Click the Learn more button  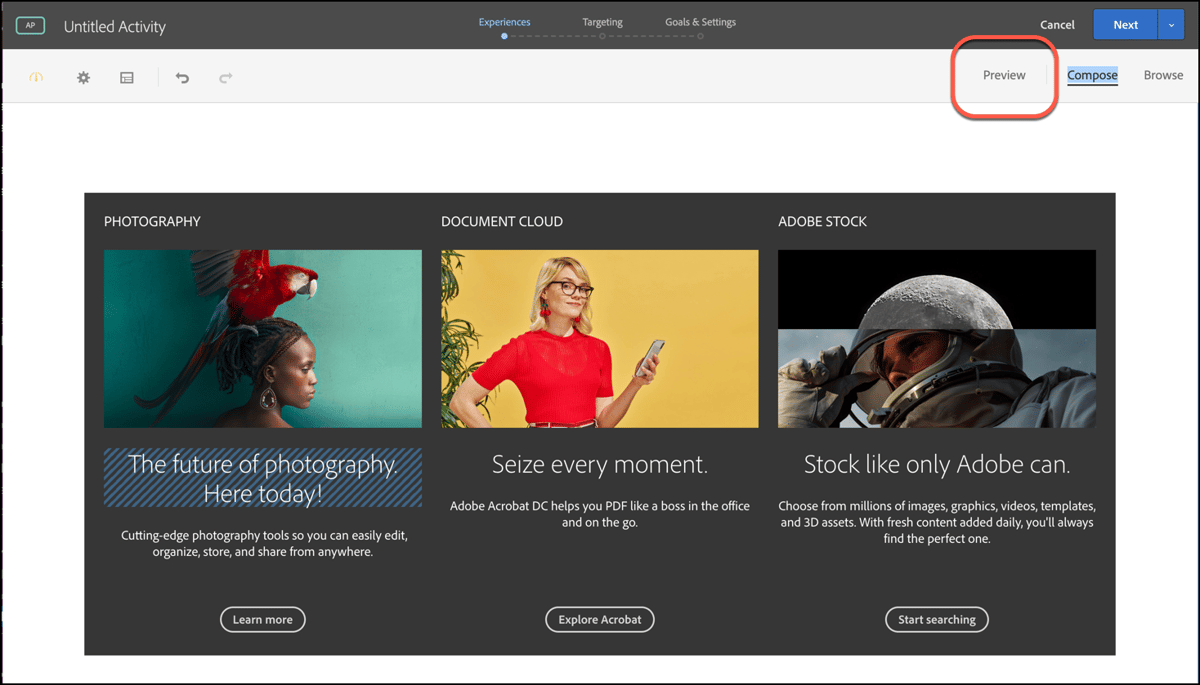tap(263, 620)
